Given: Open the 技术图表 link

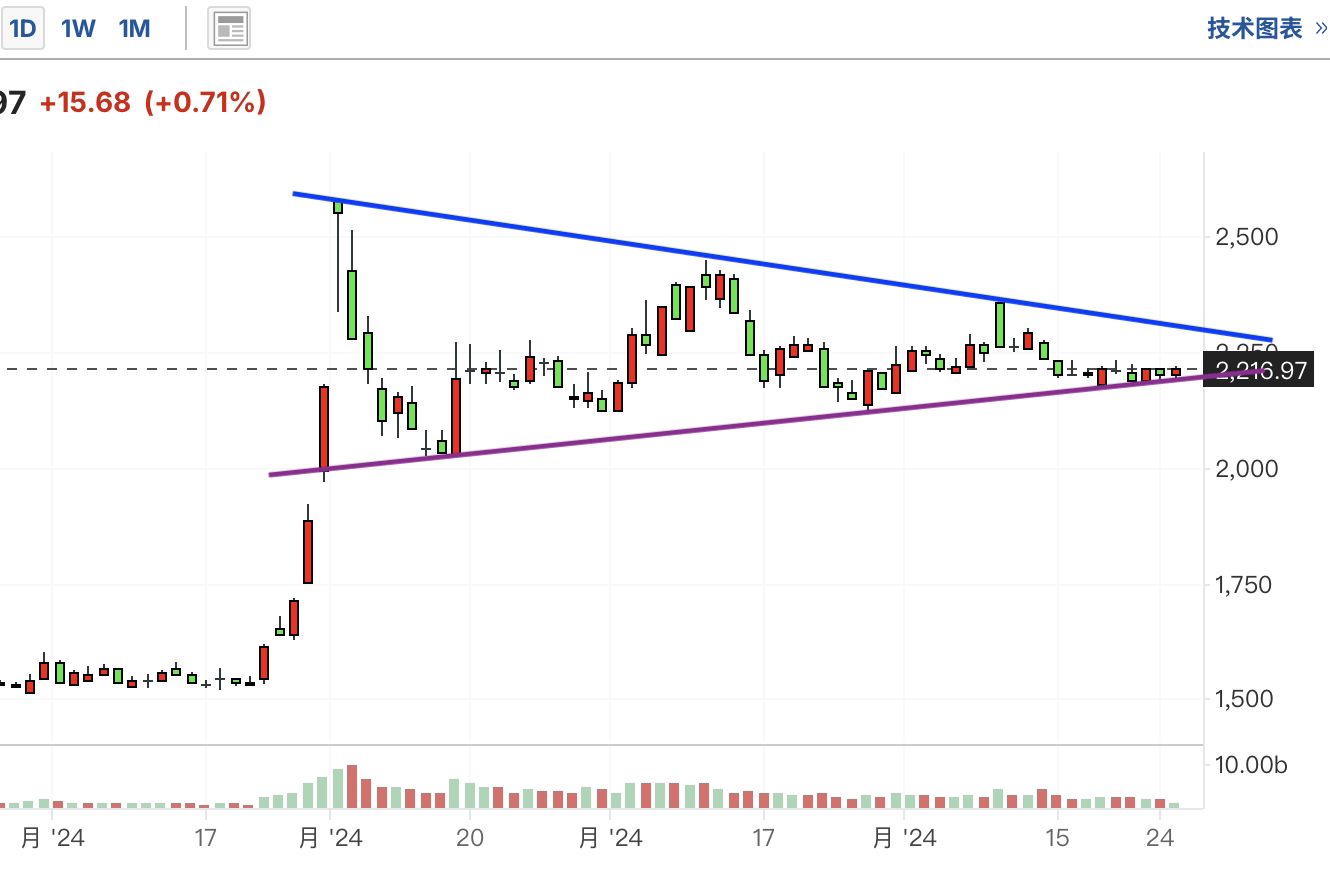Looking at the screenshot, I should (1267, 28).
